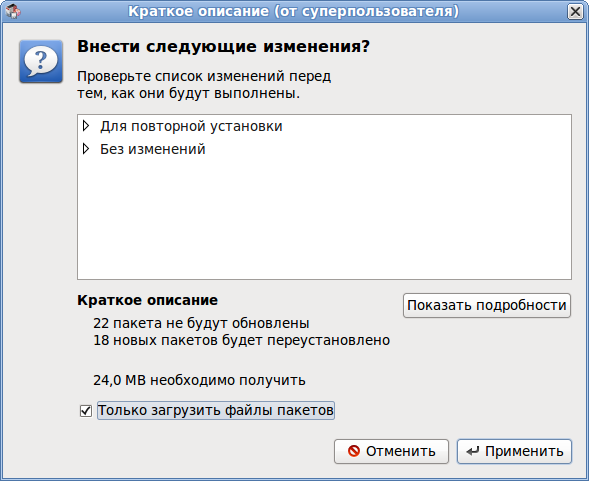Click the 'Внести следующие изменения?' heading
The width and height of the screenshot is (589, 481).
click(x=224, y=47)
